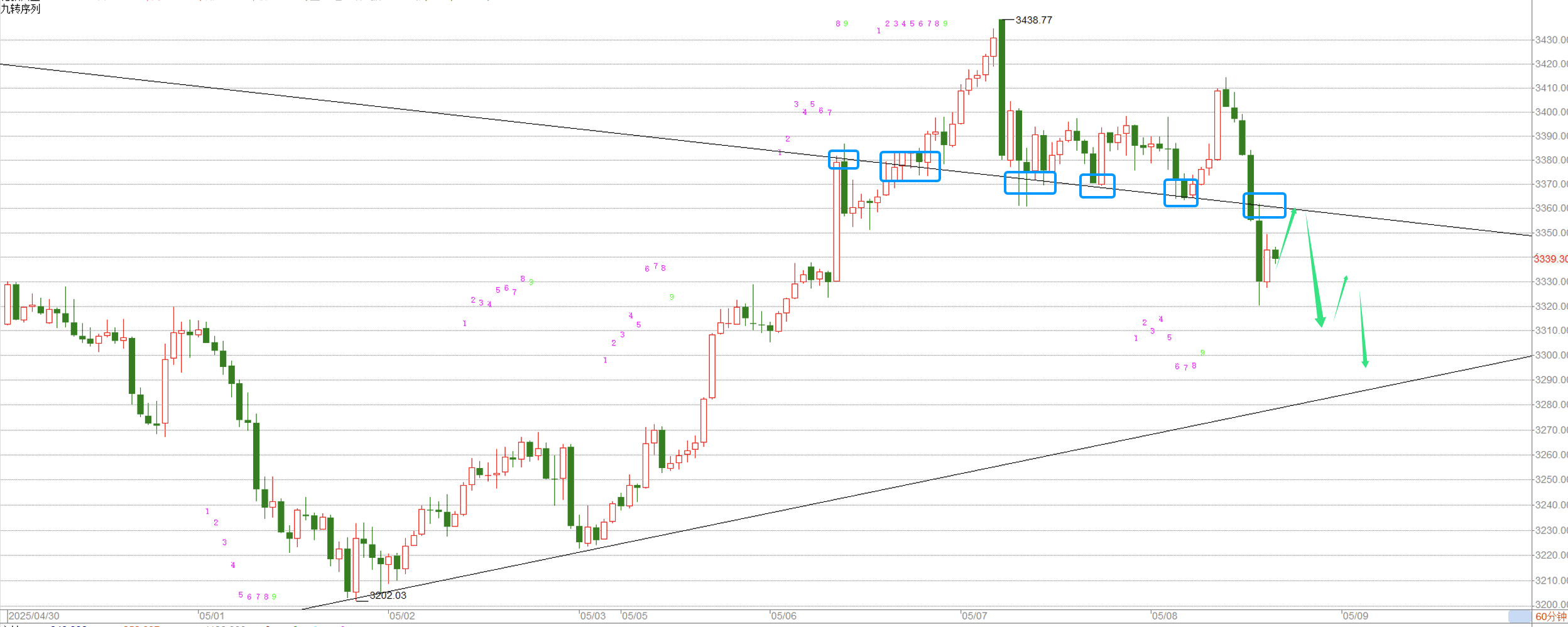Select the 3438.77 high price label

(x=1033, y=20)
